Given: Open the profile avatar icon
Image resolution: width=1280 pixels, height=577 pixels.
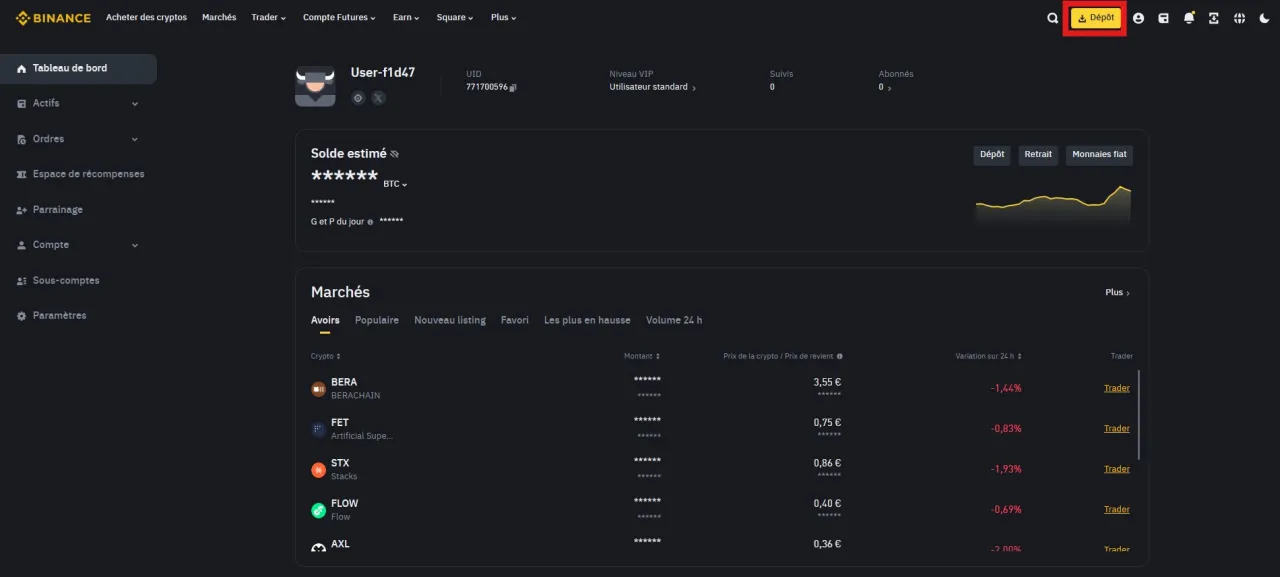Looking at the screenshot, I should (x=1138, y=17).
